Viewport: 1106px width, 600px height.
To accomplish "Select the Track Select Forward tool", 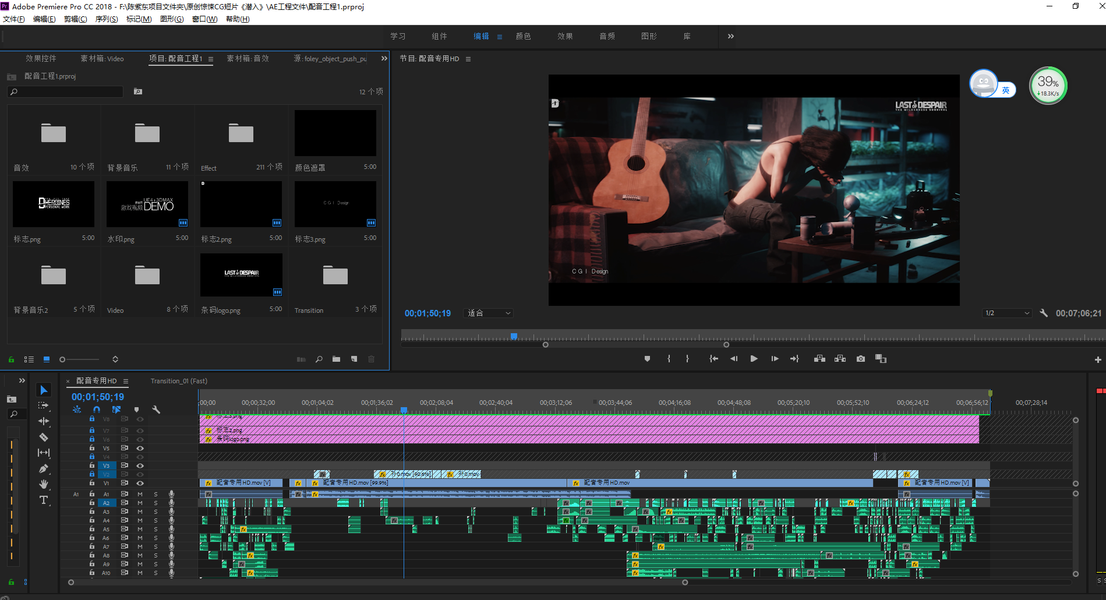I will [44, 405].
